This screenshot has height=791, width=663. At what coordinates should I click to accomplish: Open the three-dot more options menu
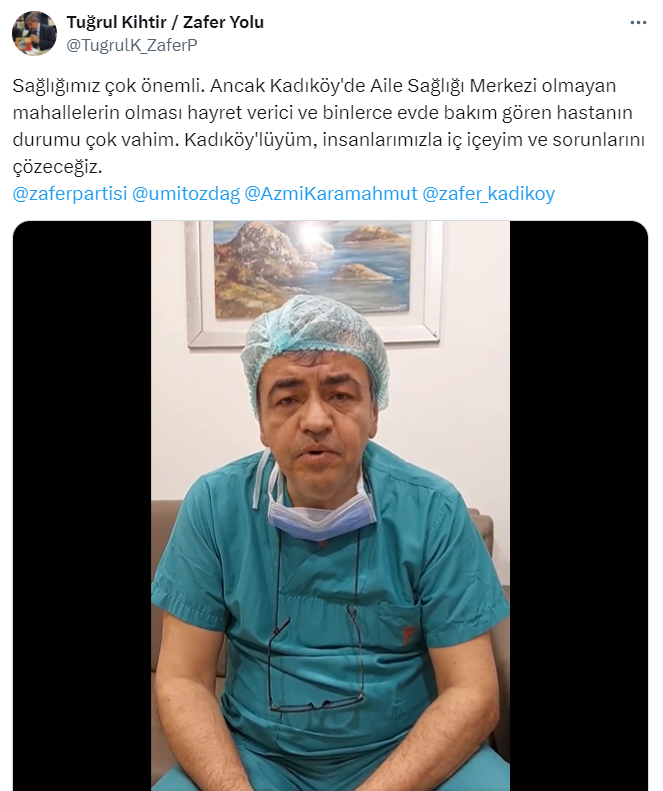(638, 23)
